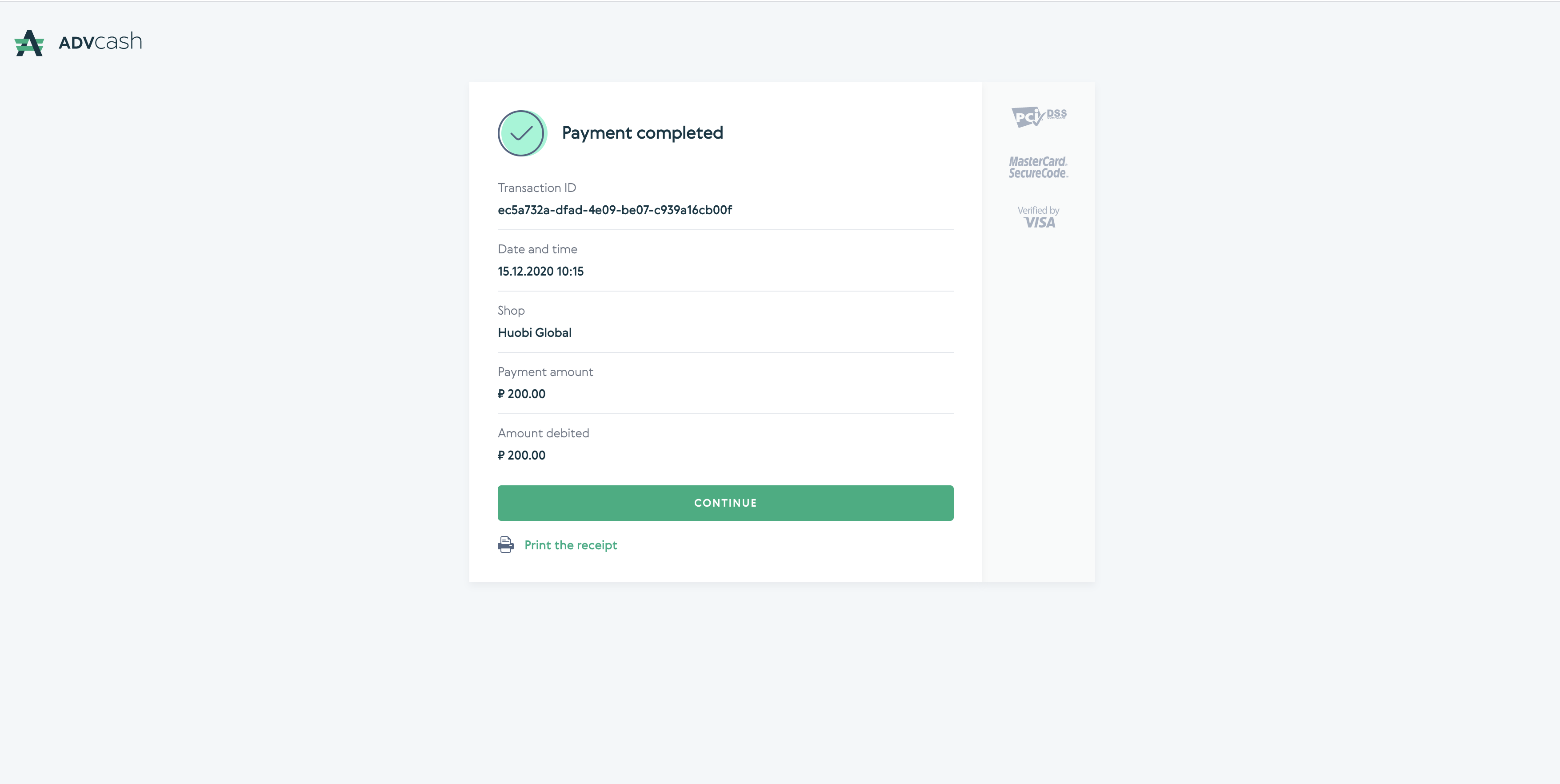Screen dimensions: 1560x784
Task: Click the Payment completed heading
Action: click(x=643, y=133)
